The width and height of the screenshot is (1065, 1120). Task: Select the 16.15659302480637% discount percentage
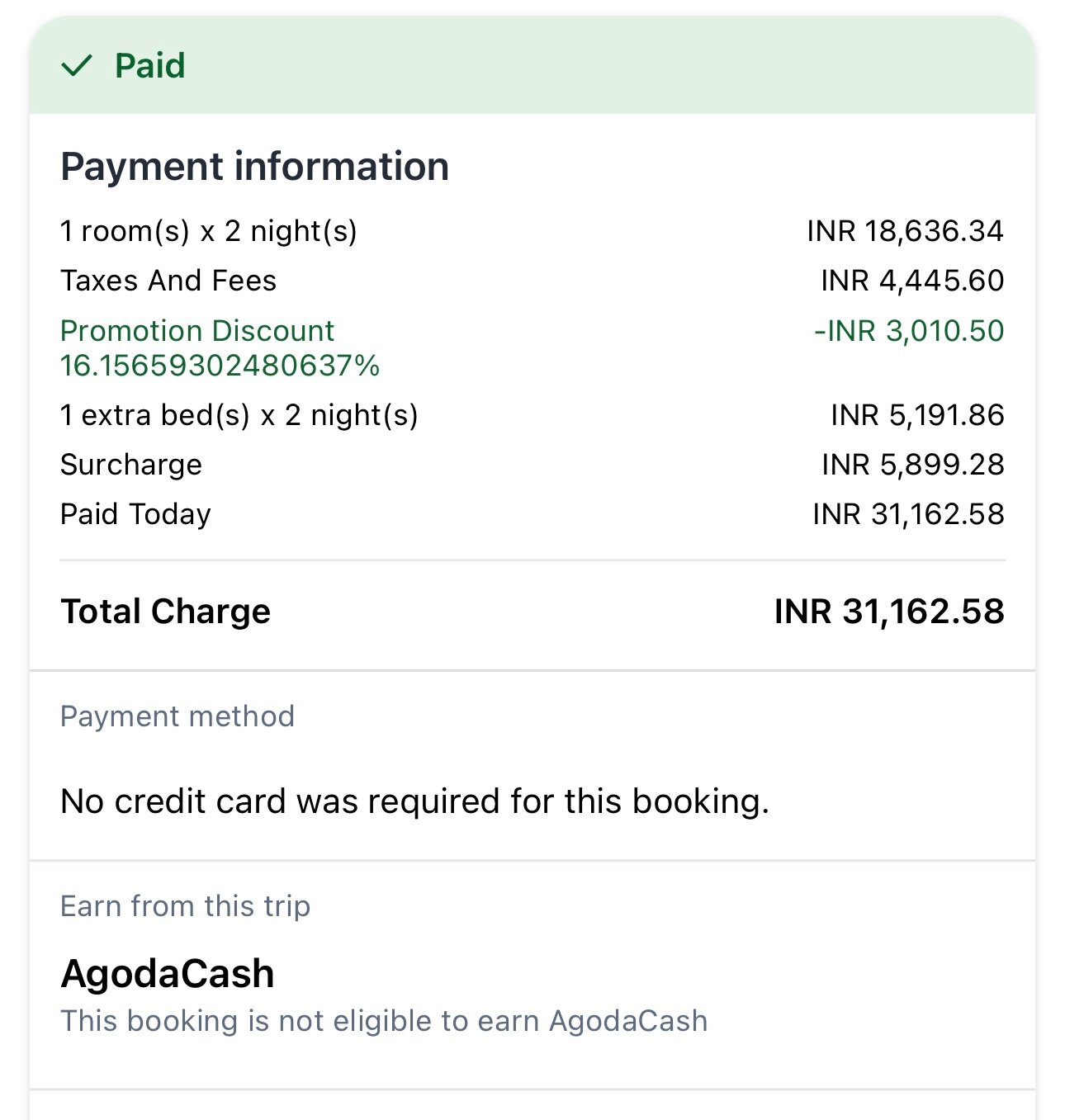(220, 366)
